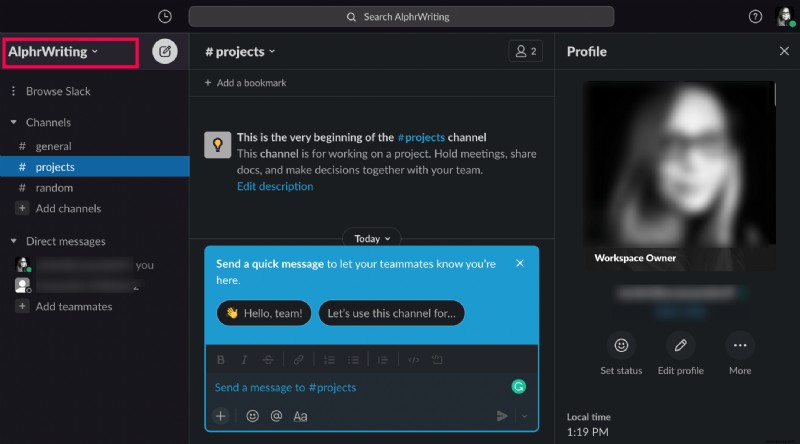800x444 pixels.
Task: Click the send message arrow
Action: [502, 416]
